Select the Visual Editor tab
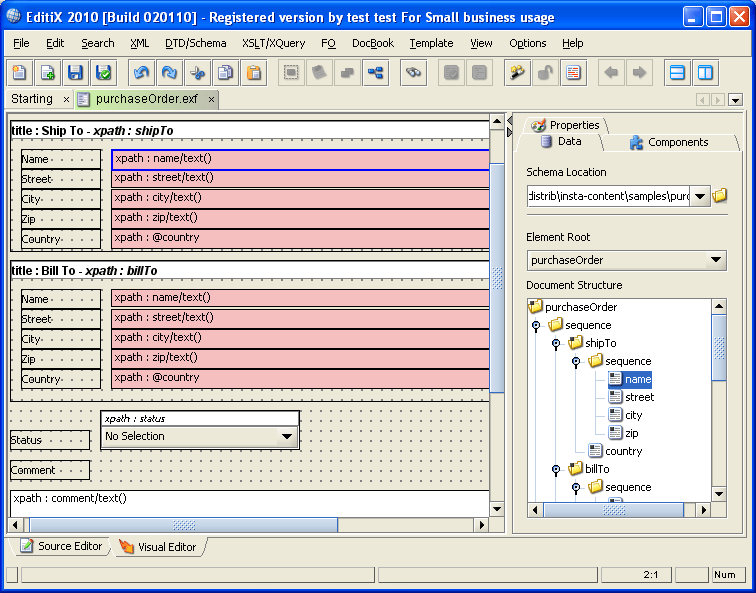Screen dimensions: 756x593 point(158,547)
